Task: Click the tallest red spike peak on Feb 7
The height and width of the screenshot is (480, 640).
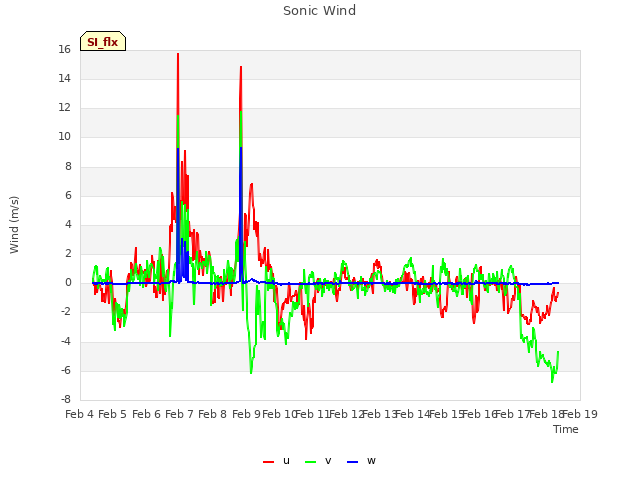Action: (178, 54)
